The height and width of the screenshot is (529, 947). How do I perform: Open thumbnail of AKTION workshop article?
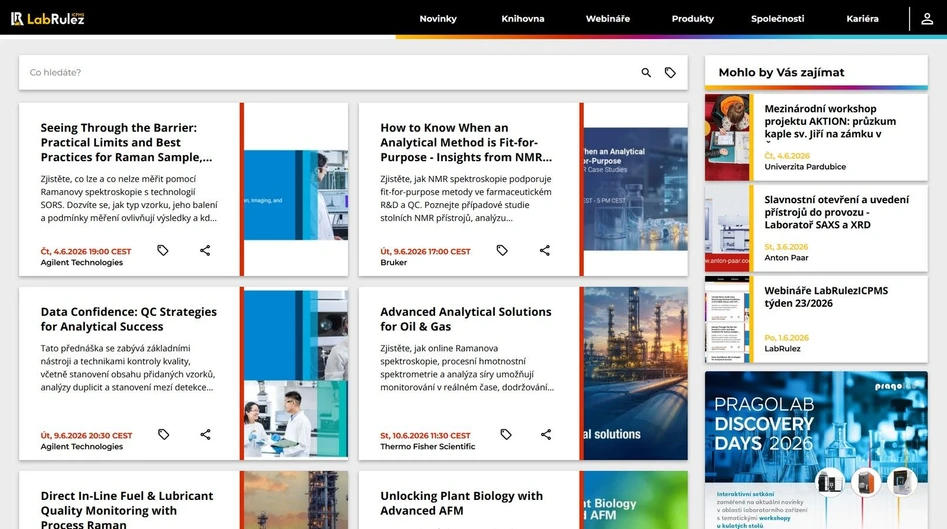(727, 137)
